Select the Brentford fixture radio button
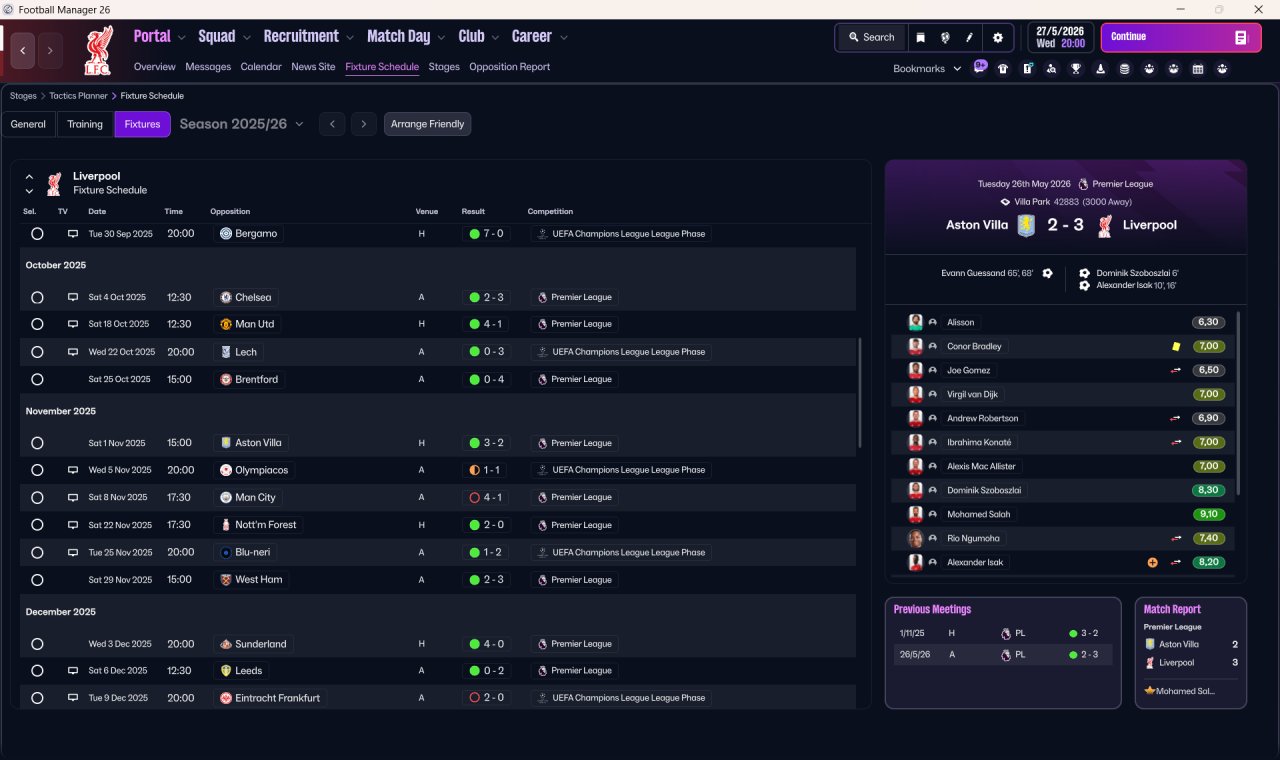1280x760 pixels. [x=37, y=380]
